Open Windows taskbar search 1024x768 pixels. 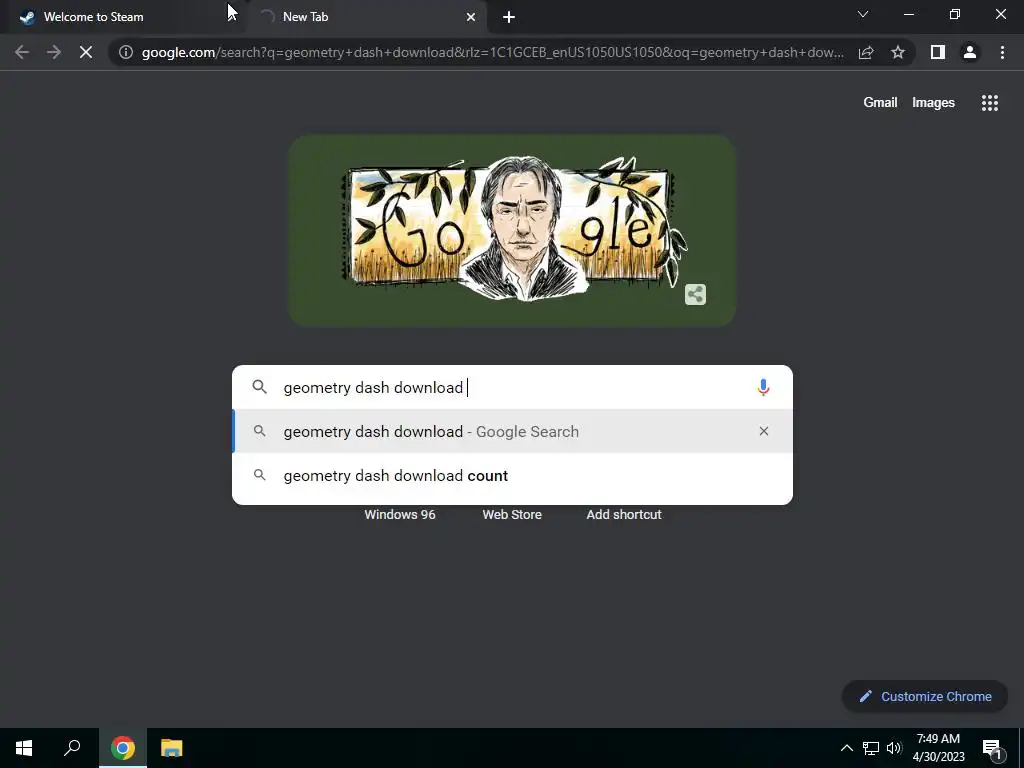[x=72, y=748]
